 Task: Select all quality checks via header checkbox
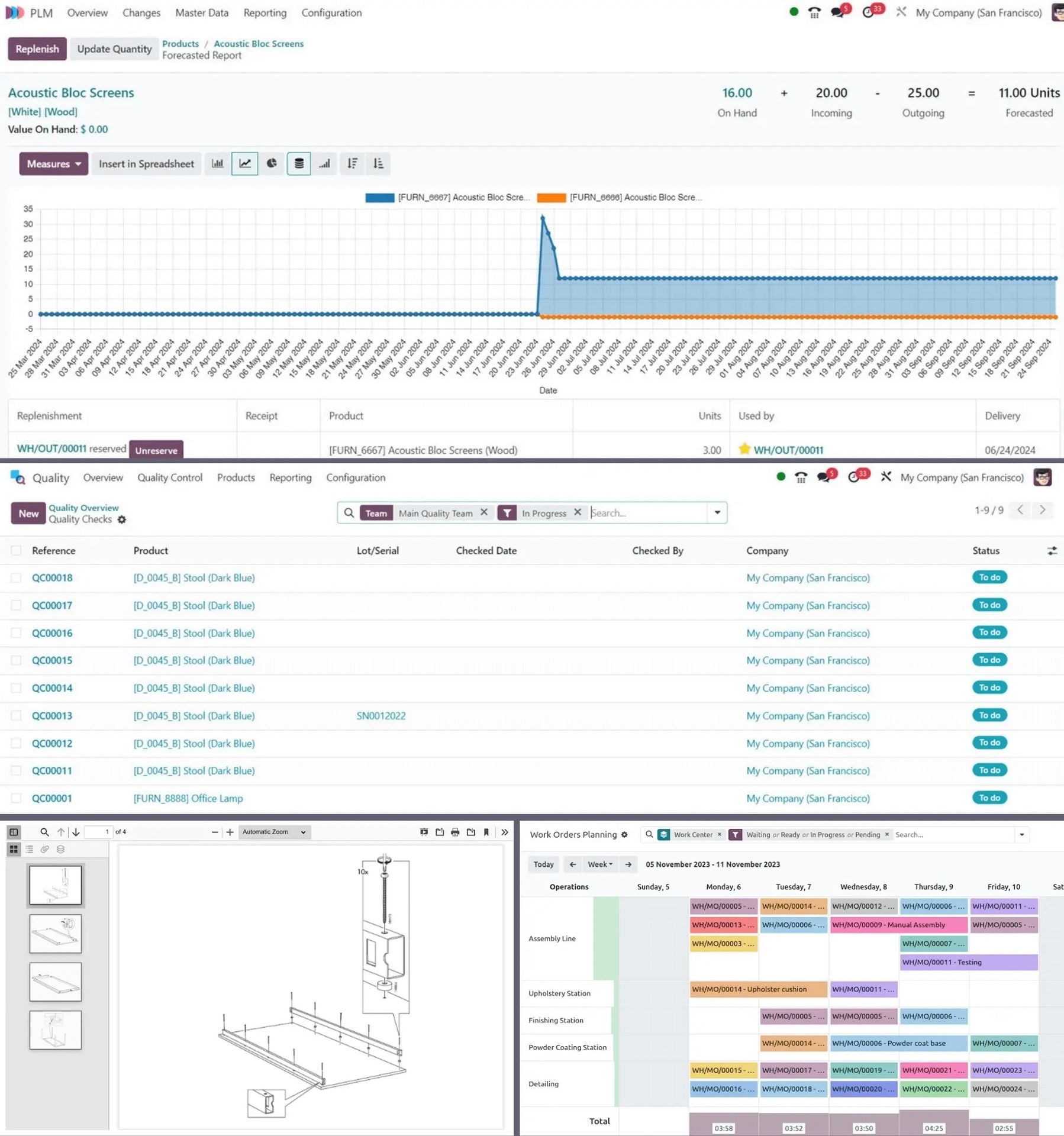(x=16, y=550)
